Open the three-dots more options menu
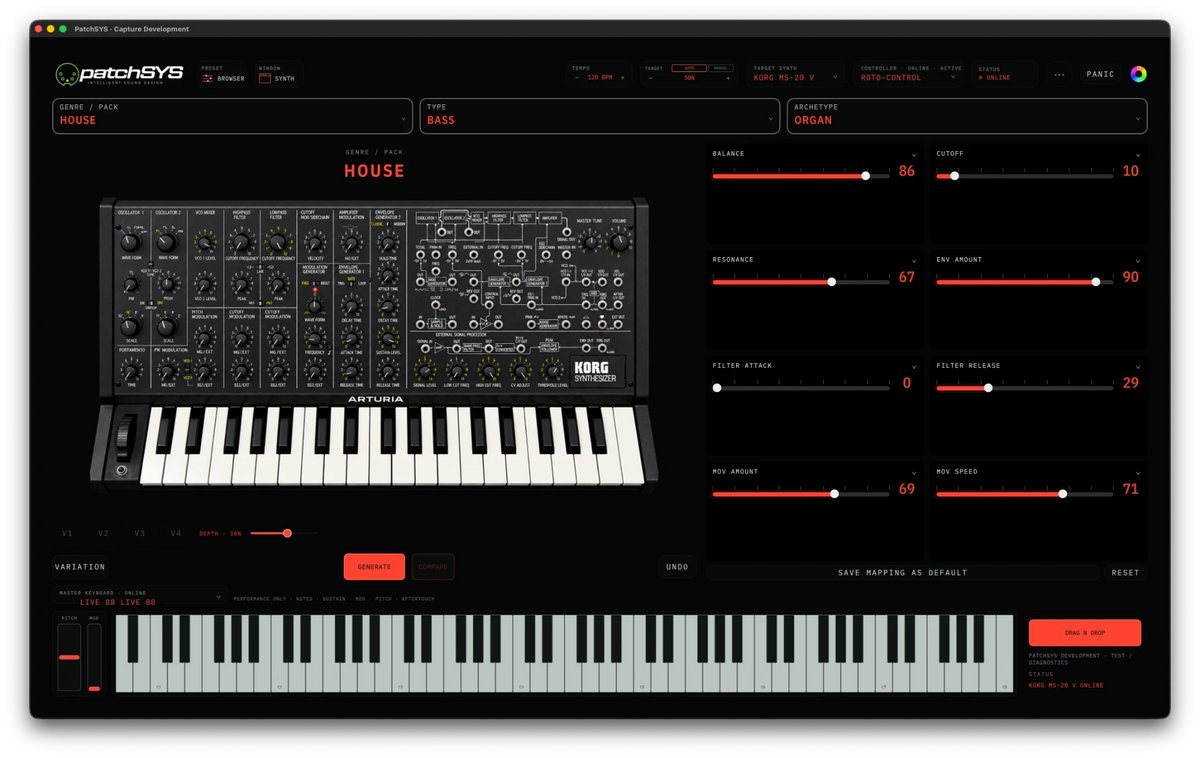Image resolution: width=1200 pixels, height=758 pixels. tap(1059, 75)
